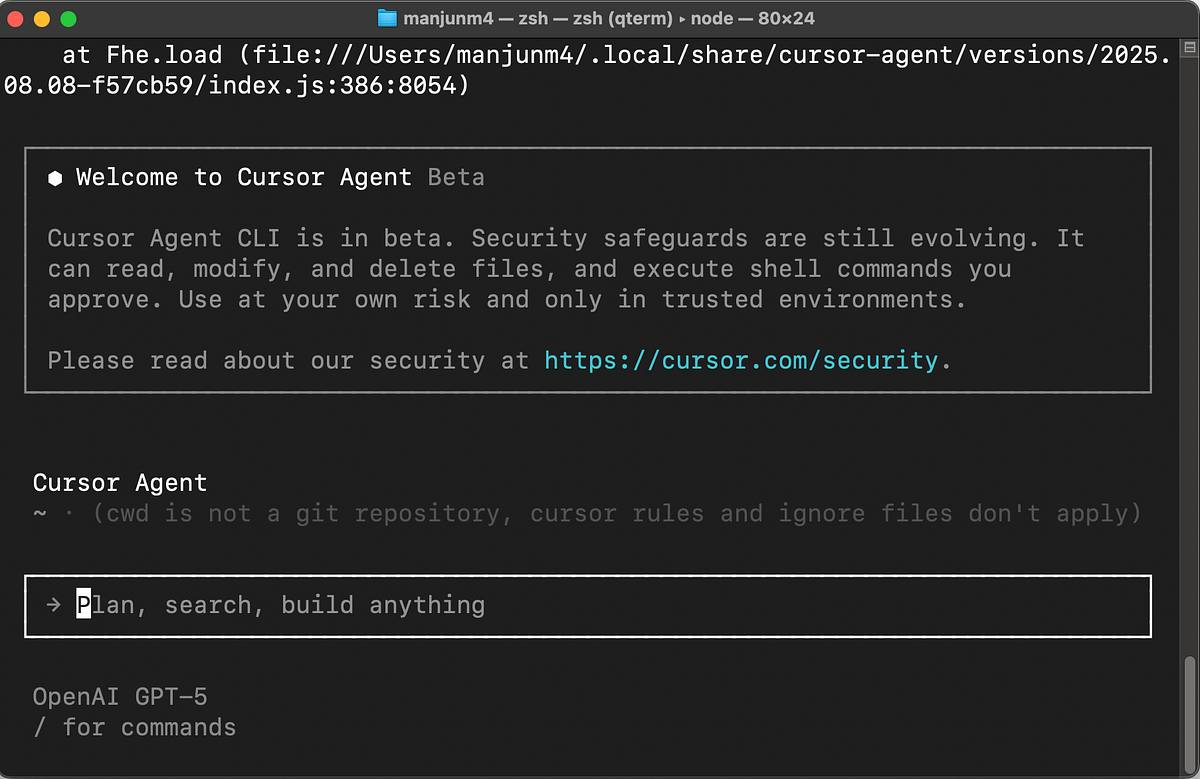Click the Beta label next to Cursor Agent
Viewport: 1200px width, 779px height.
tap(456, 177)
